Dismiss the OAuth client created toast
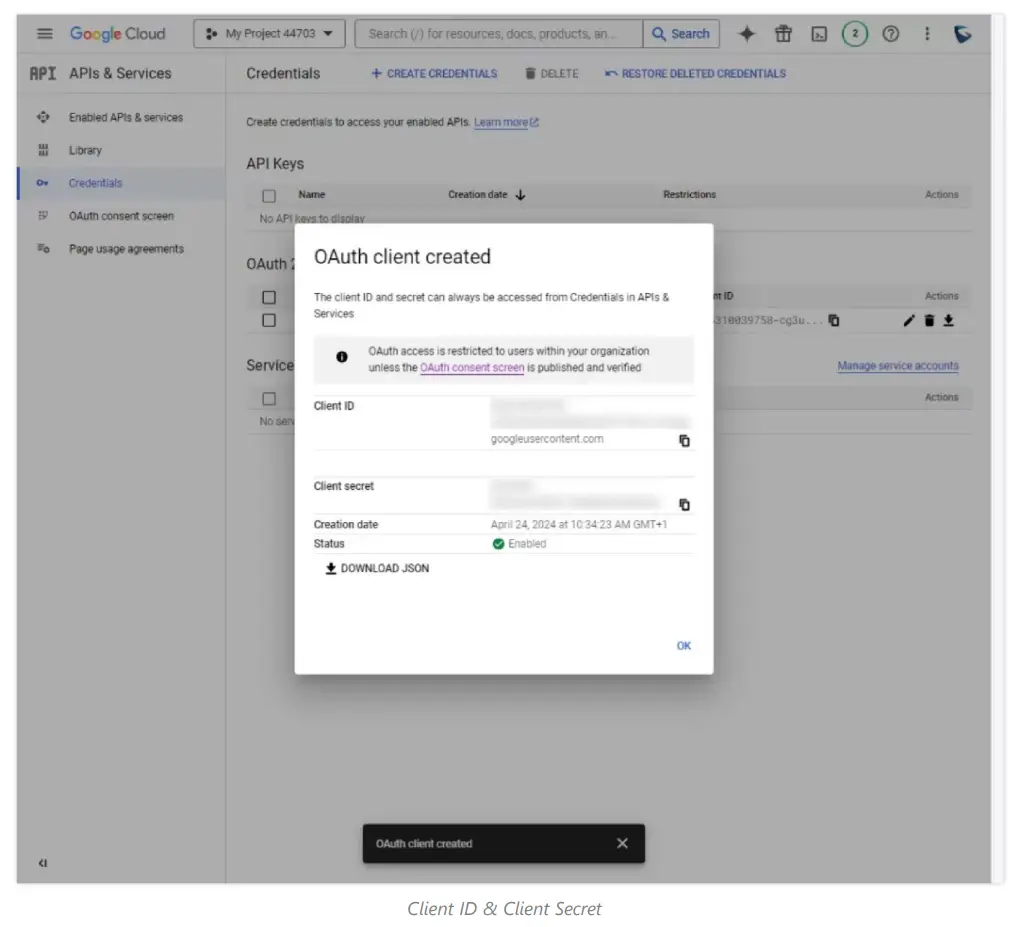Screen dimensions: 1016x927 click(x=622, y=843)
